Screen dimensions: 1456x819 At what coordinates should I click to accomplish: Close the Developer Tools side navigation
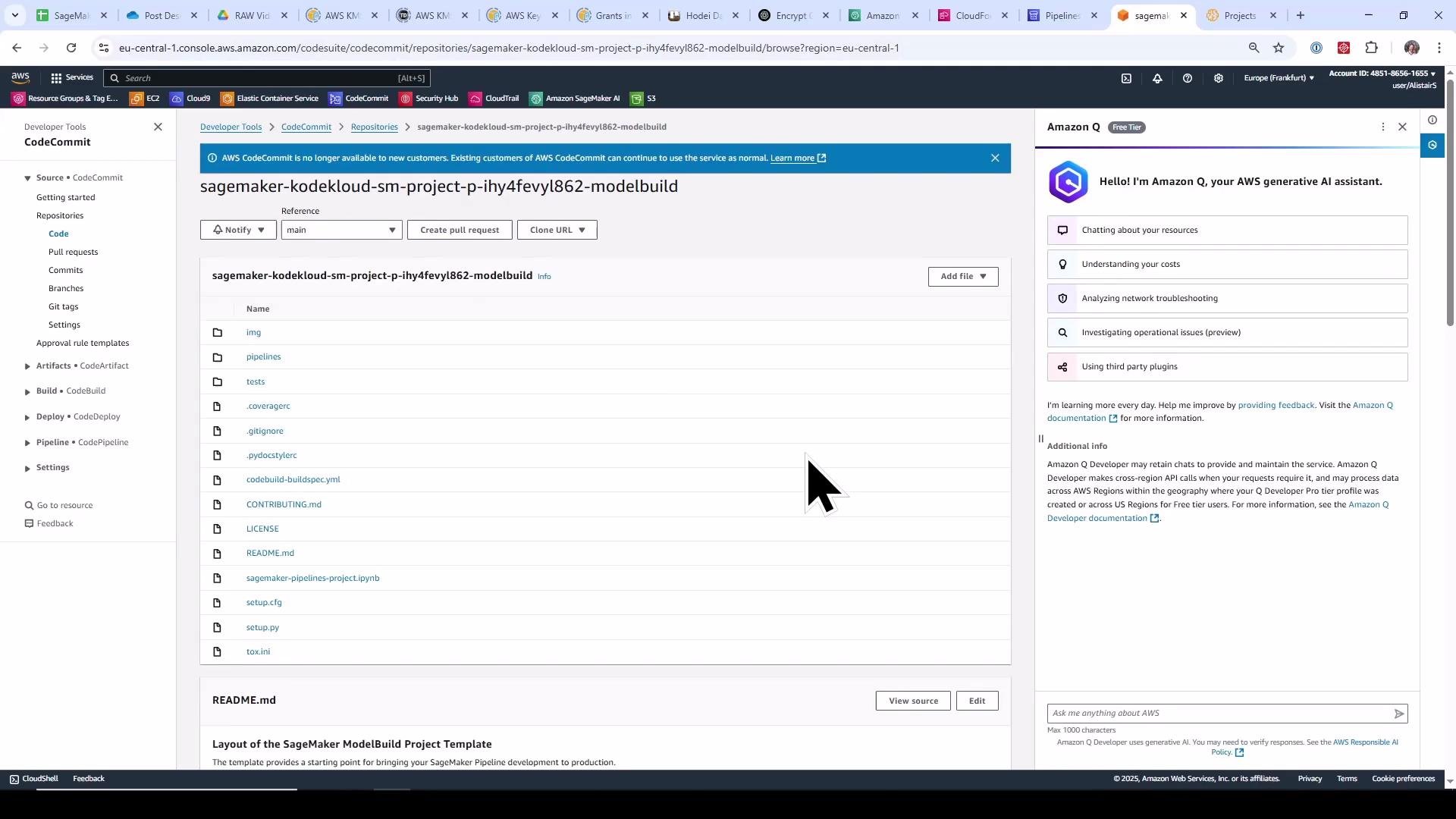point(158,127)
